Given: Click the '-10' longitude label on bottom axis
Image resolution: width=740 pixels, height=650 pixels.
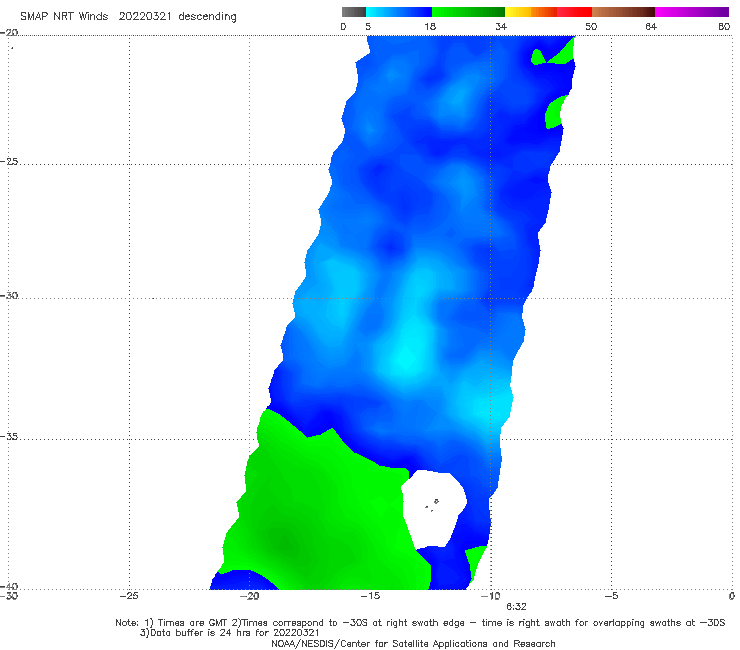Looking at the screenshot, I should pos(490,596).
